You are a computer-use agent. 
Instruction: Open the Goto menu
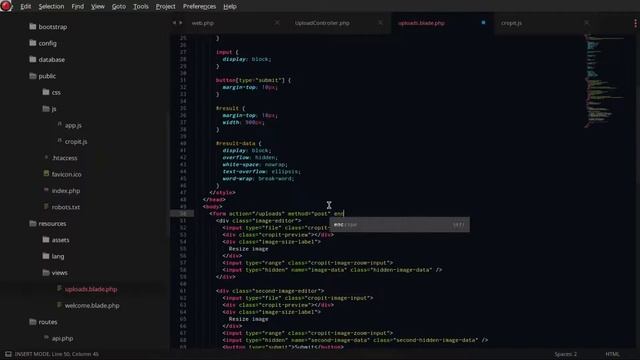coord(119,7)
